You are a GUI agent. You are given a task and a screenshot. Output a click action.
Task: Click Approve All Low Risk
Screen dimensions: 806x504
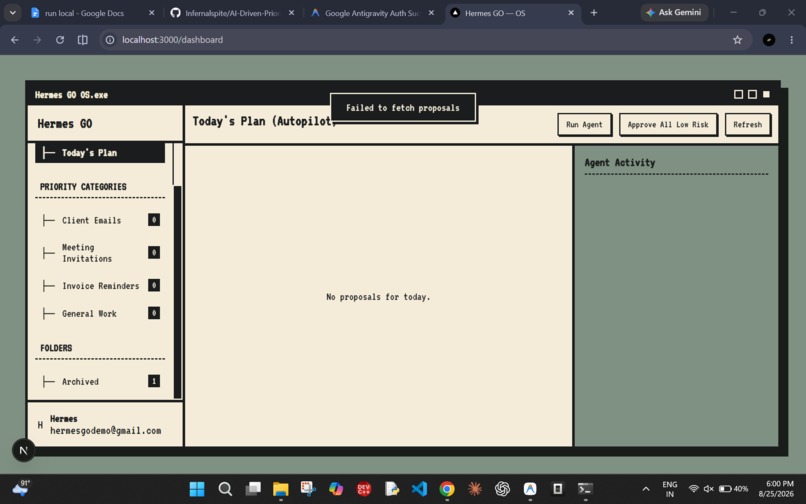(x=668, y=124)
